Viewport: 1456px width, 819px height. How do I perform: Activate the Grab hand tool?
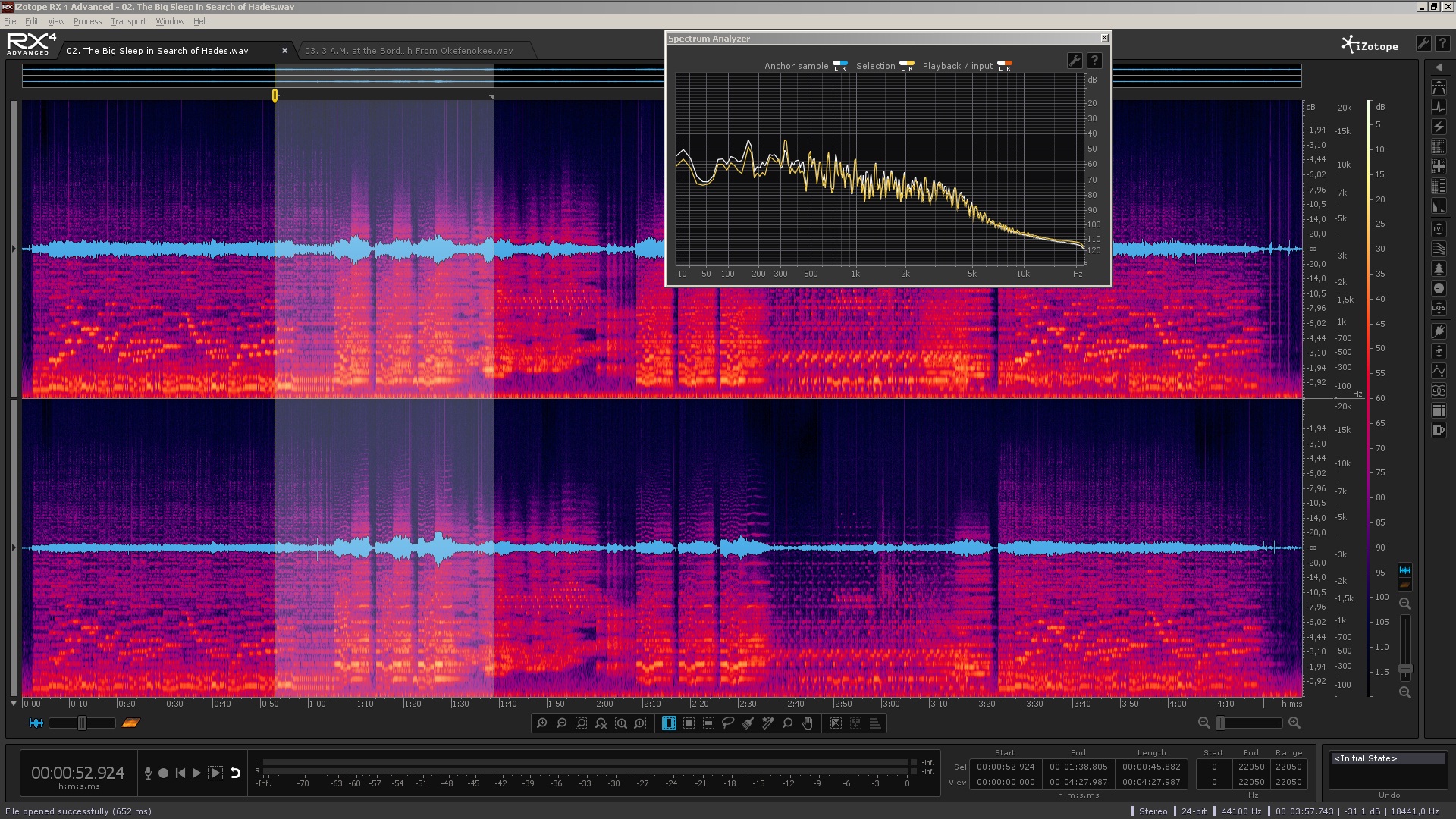pos(808,723)
